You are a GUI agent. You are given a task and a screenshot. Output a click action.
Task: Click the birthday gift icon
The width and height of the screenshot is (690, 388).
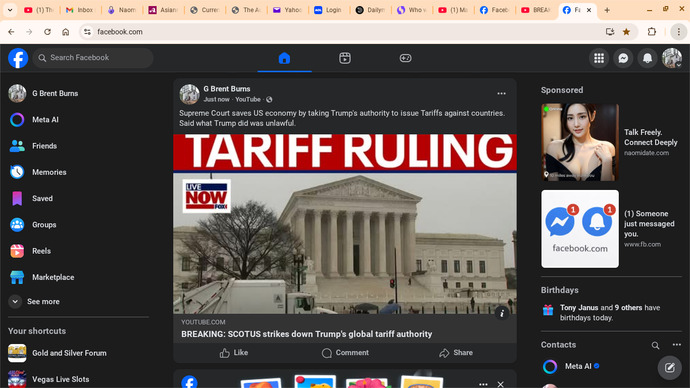pyautogui.click(x=548, y=310)
